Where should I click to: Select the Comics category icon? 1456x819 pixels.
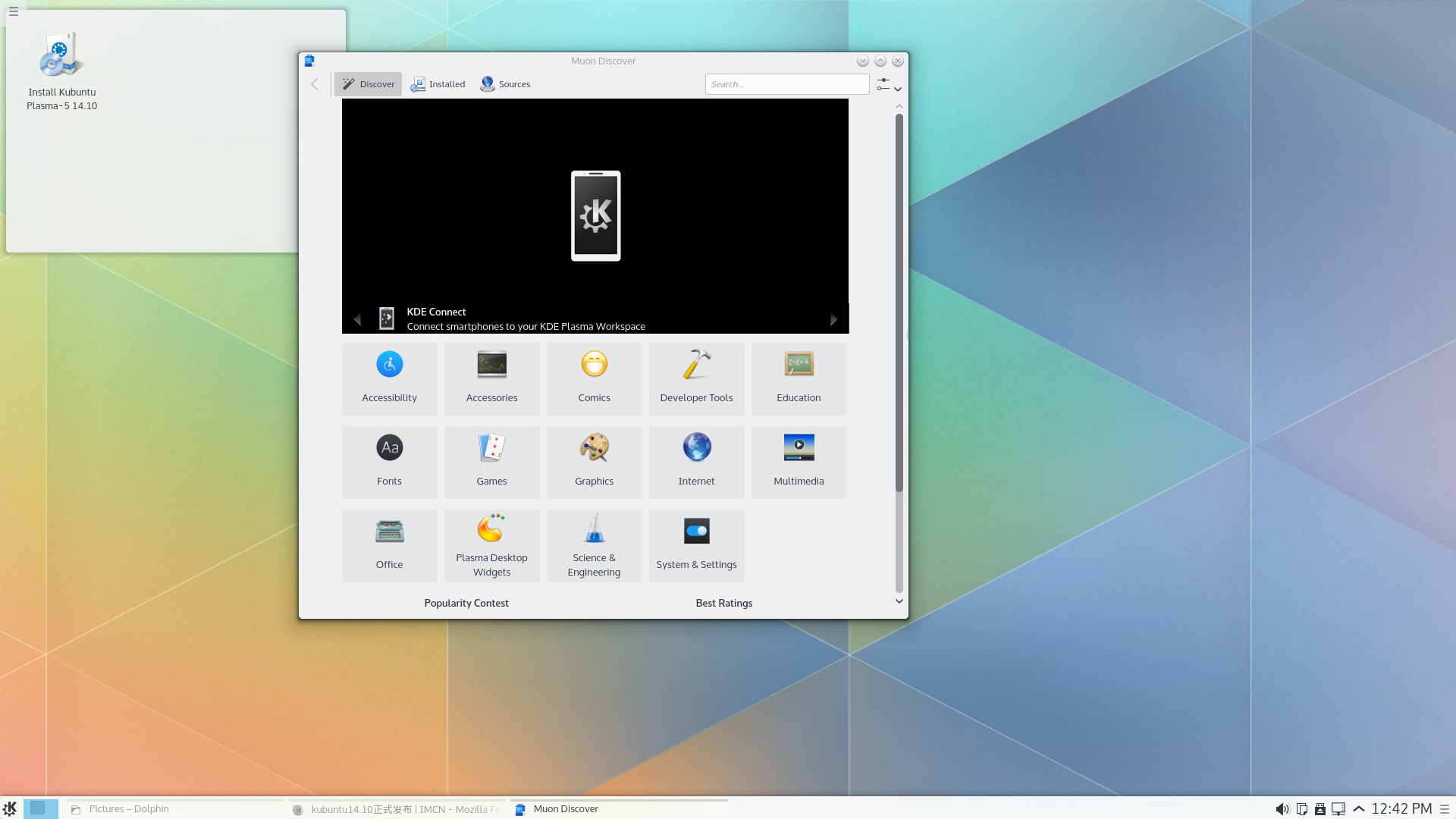click(x=594, y=365)
